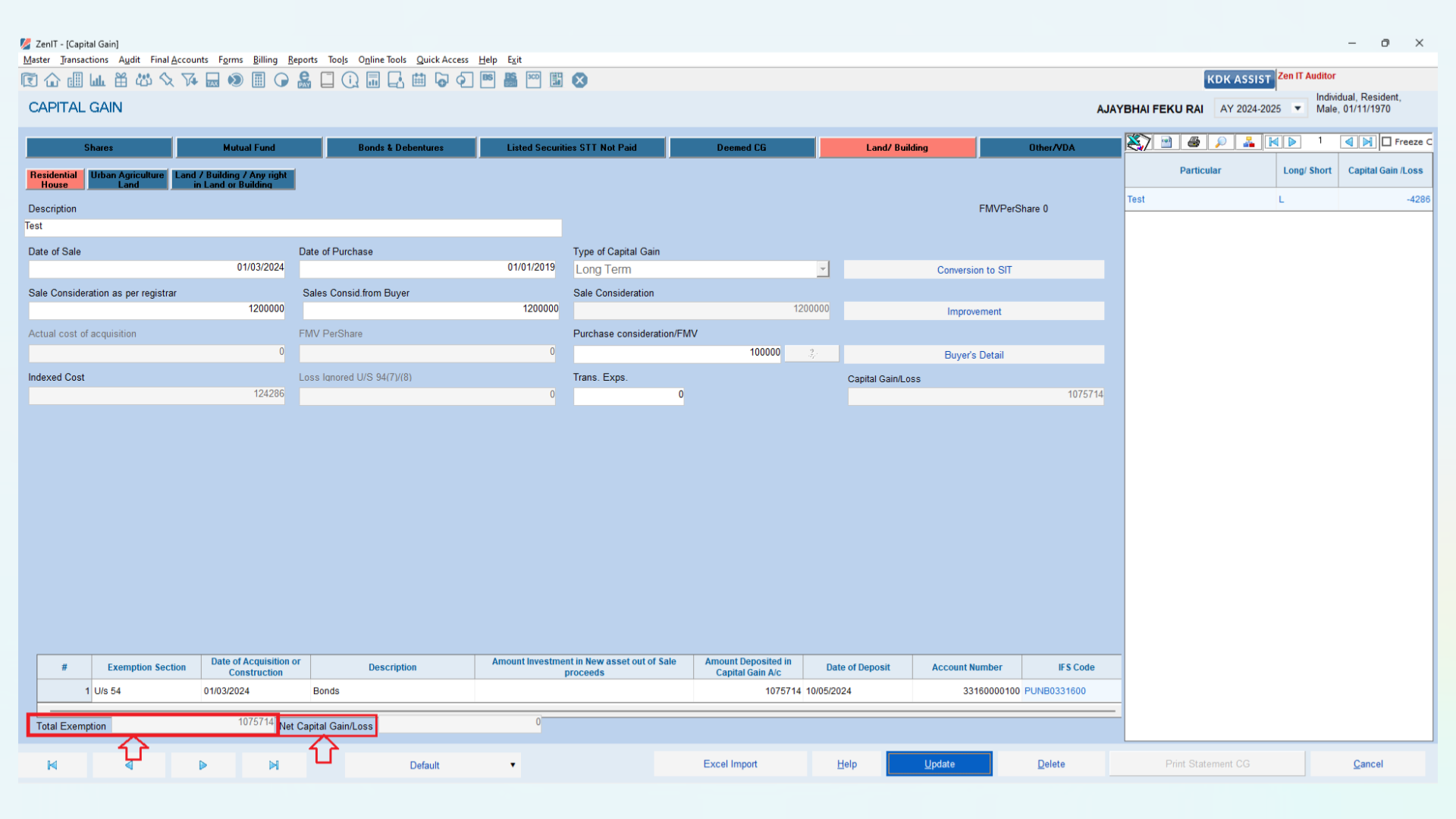
Task: Go to first record using bottom navigation
Action: pos(52,765)
